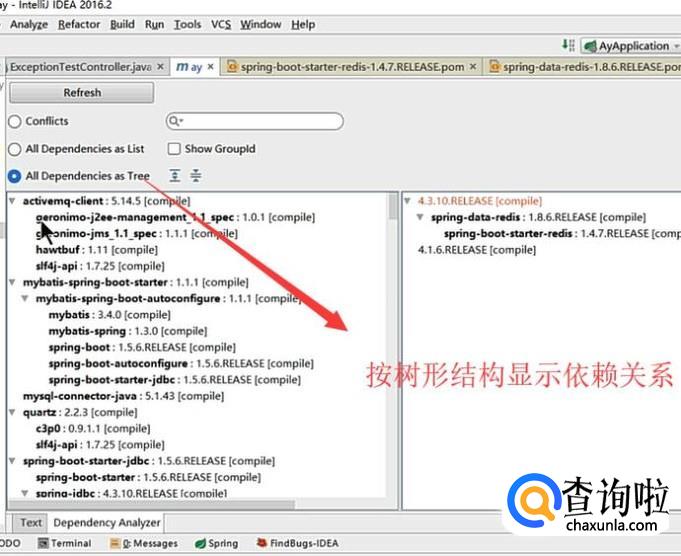This screenshot has width=681, height=556.
Task: Click the Messages tool window icon
Action: [115, 543]
